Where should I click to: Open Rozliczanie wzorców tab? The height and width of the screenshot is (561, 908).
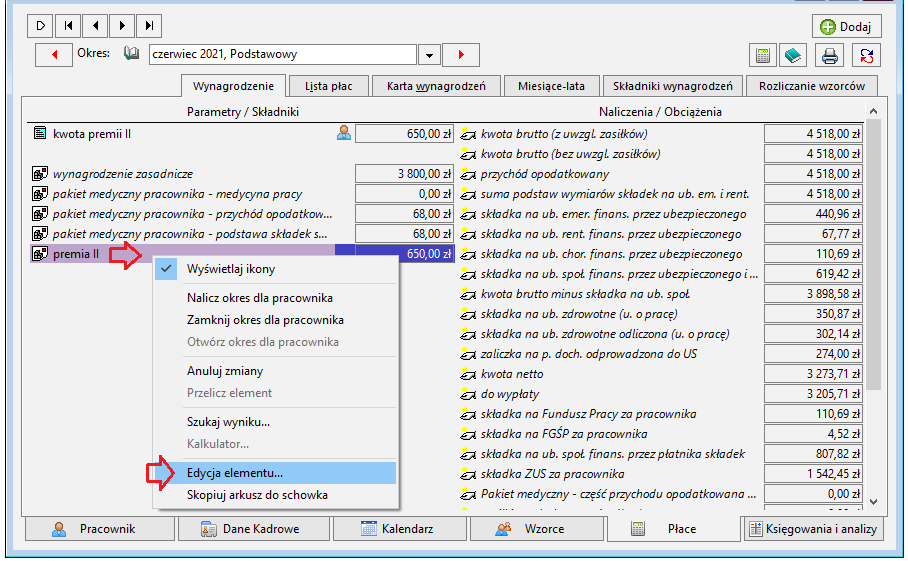click(812, 86)
